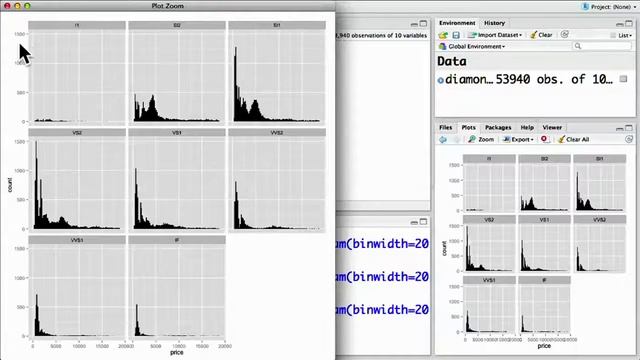Image resolution: width=640 pixels, height=360 pixels.
Task: Click the load workspace folder icon
Action: tap(443, 35)
